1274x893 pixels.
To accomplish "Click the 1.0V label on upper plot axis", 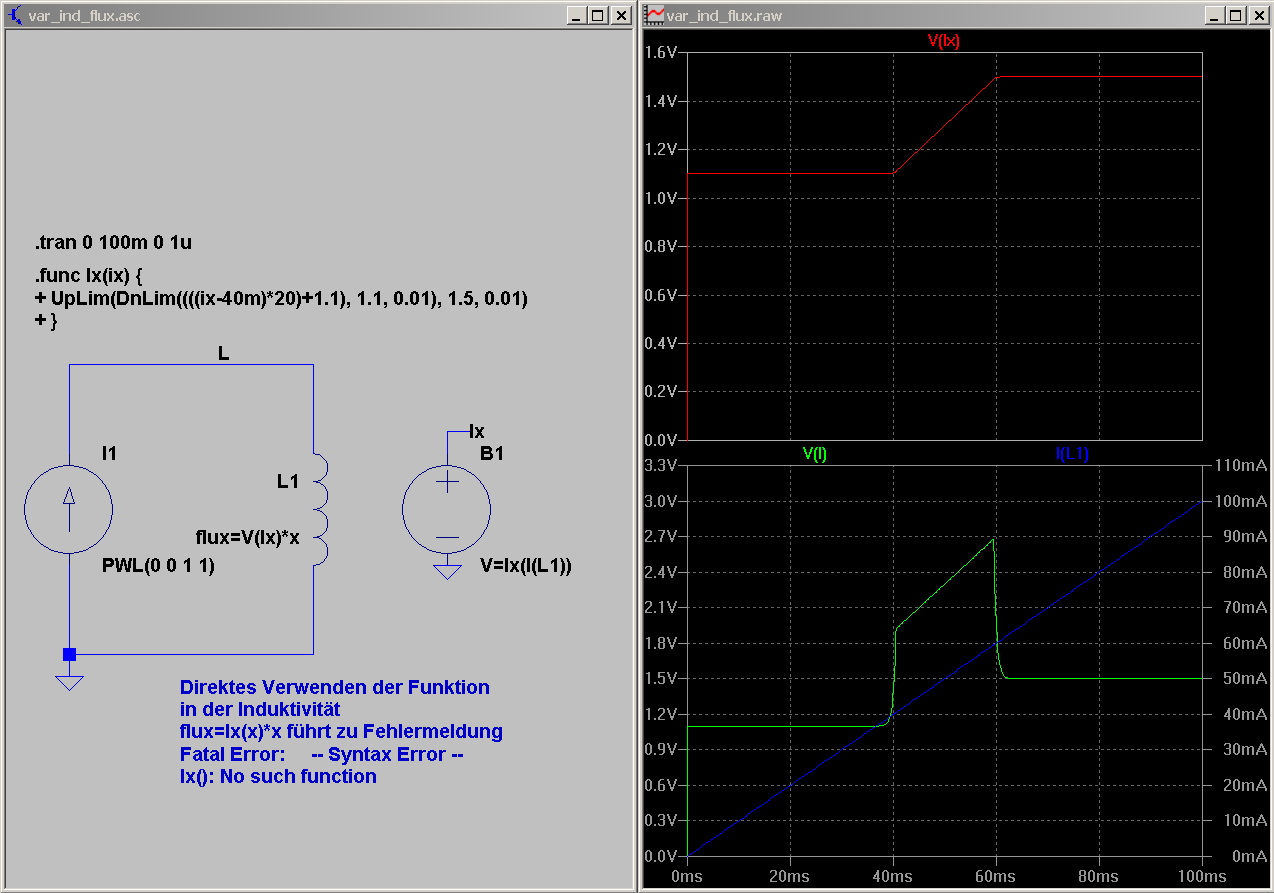I will [662, 198].
